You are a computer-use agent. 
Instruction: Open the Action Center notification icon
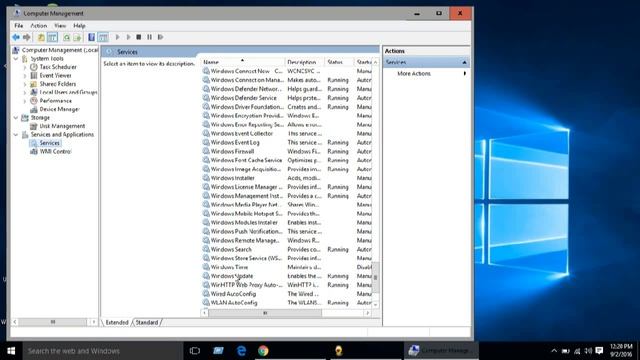[x=599, y=351]
